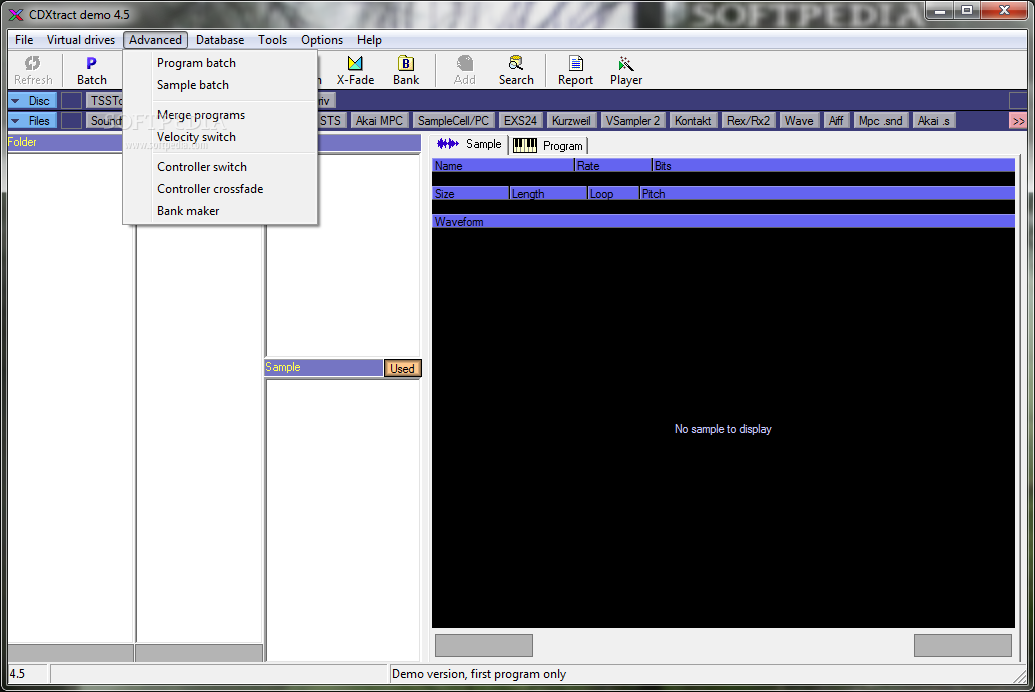
Task: Click the Refresh toolbar icon
Action: pos(33,71)
